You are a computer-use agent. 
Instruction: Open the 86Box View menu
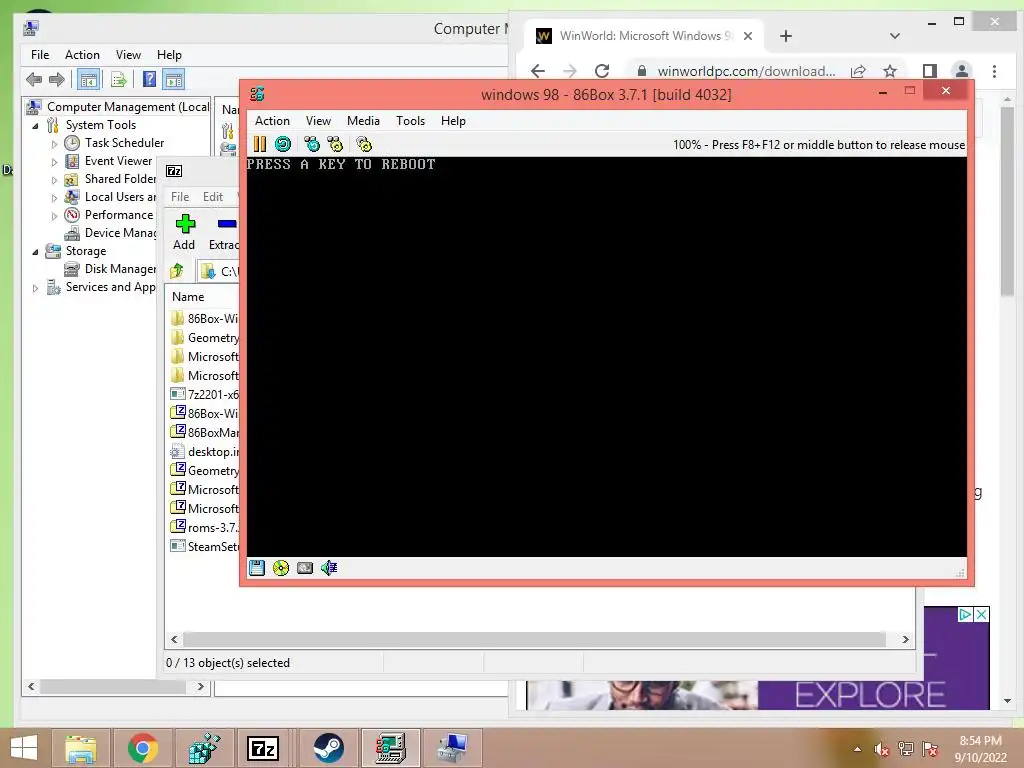(x=318, y=121)
